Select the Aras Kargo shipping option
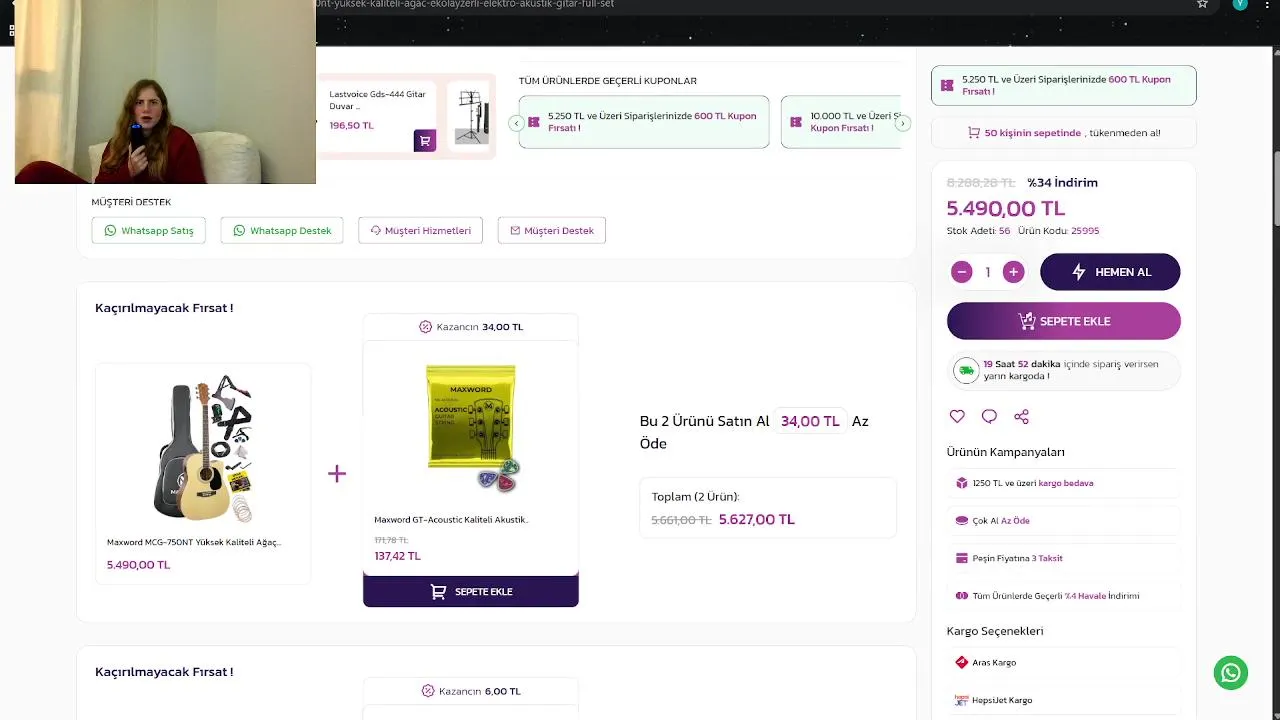The image size is (1280, 720). click(x=1063, y=662)
